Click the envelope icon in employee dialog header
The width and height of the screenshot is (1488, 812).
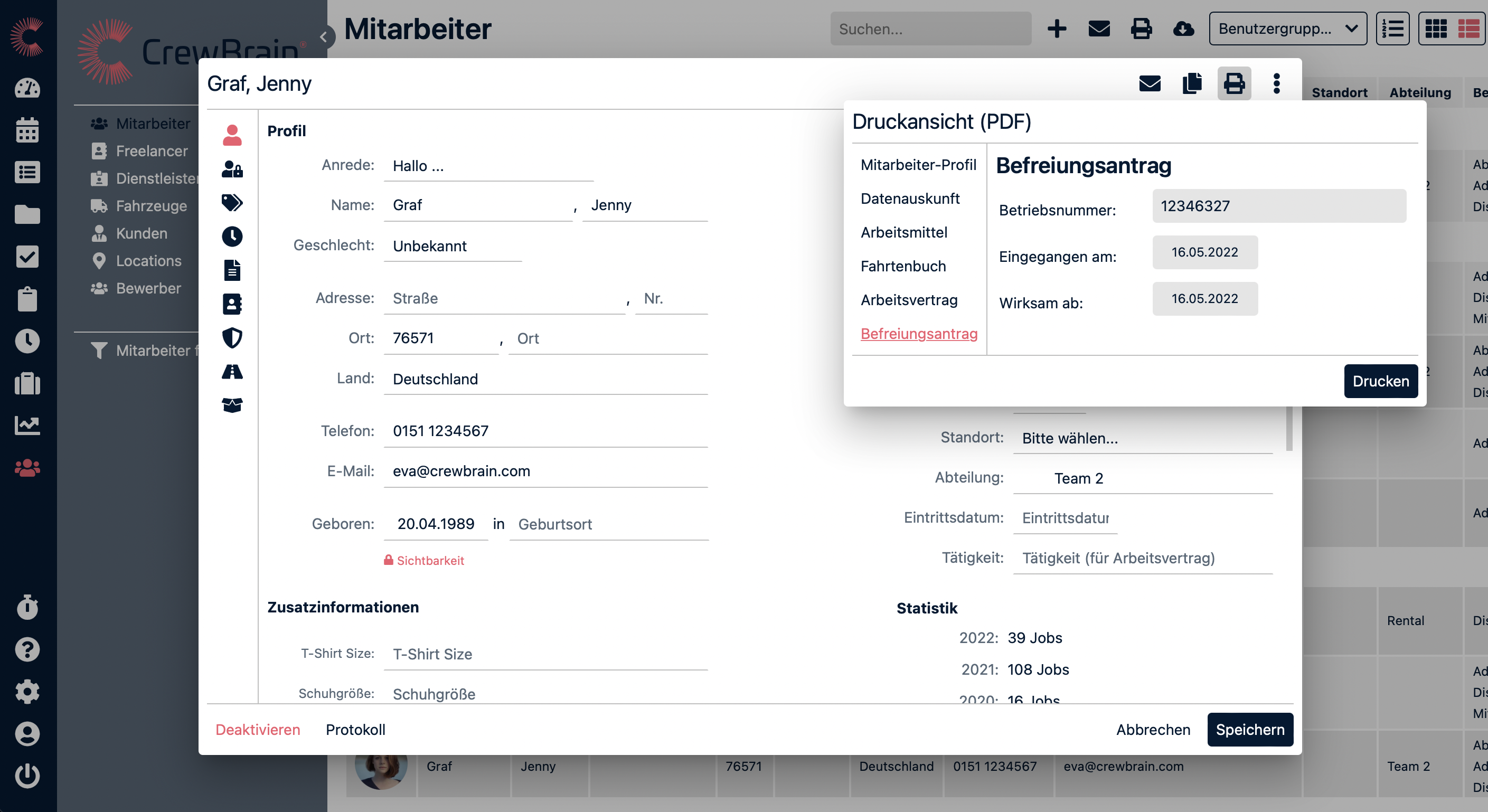(1150, 84)
